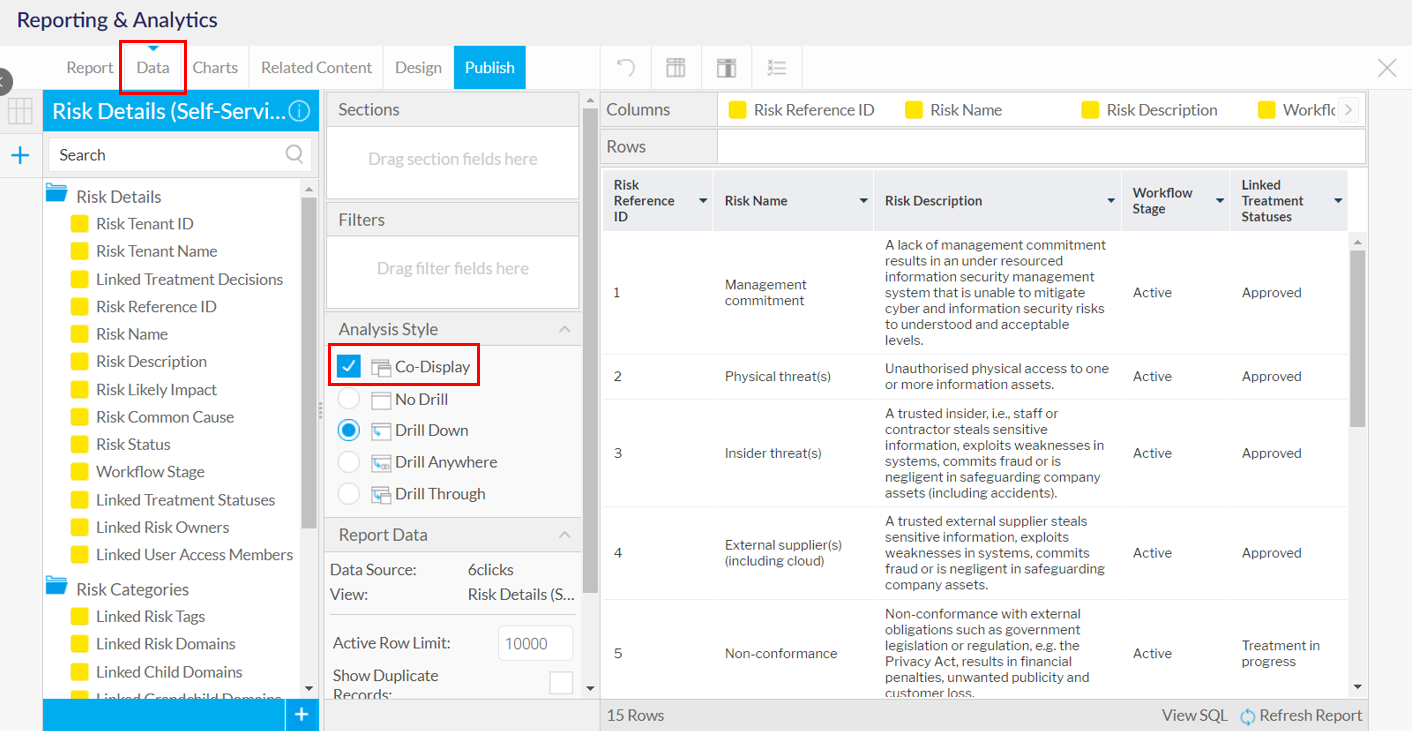Click the blue plus icon on left sidebar
Viewport: 1412px width, 731px height.
click(x=20, y=155)
